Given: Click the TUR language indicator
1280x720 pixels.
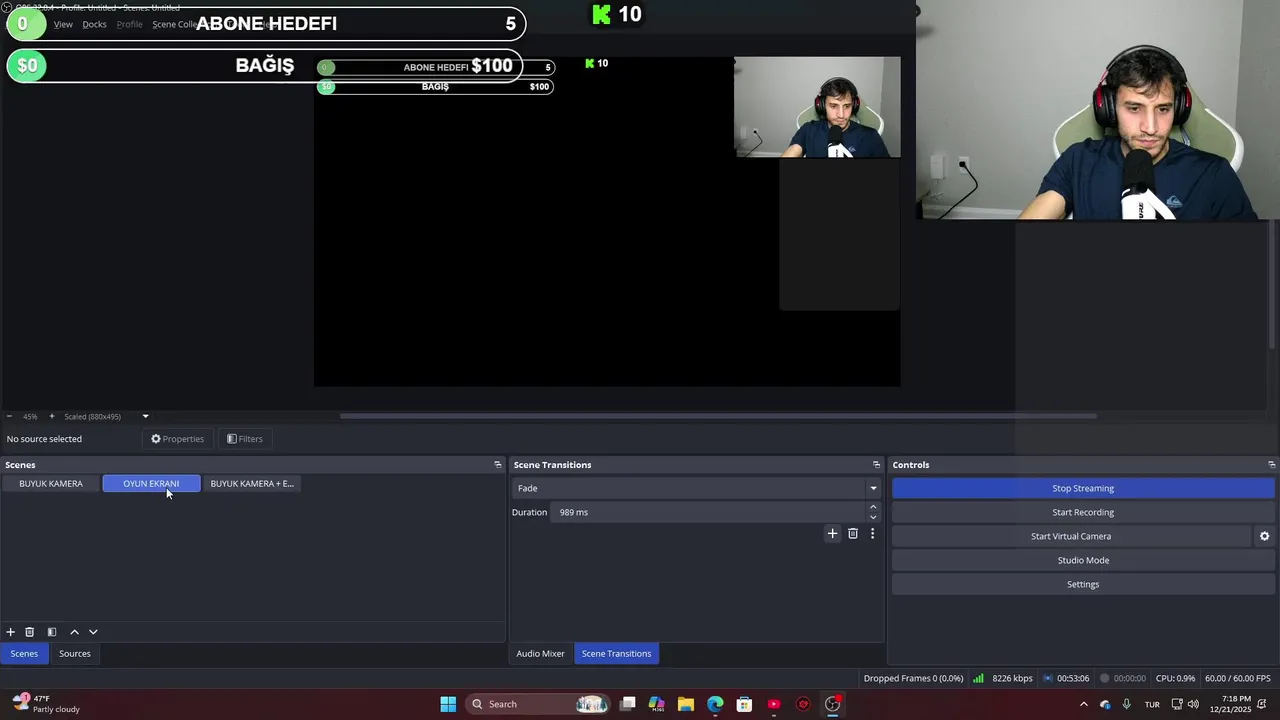Looking at the screenshot, I should [x=1152, y=704].
